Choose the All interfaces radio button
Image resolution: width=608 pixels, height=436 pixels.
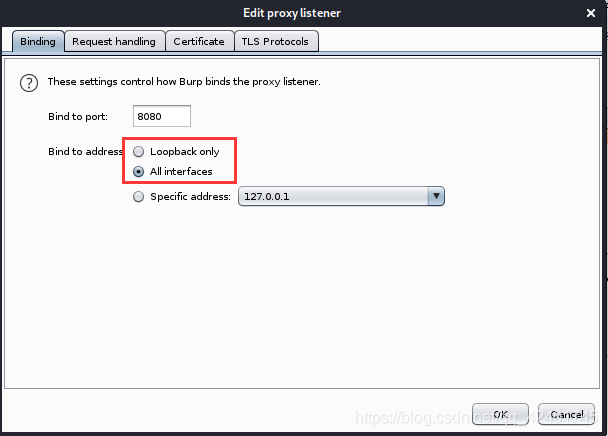click(x=138, y=171)
